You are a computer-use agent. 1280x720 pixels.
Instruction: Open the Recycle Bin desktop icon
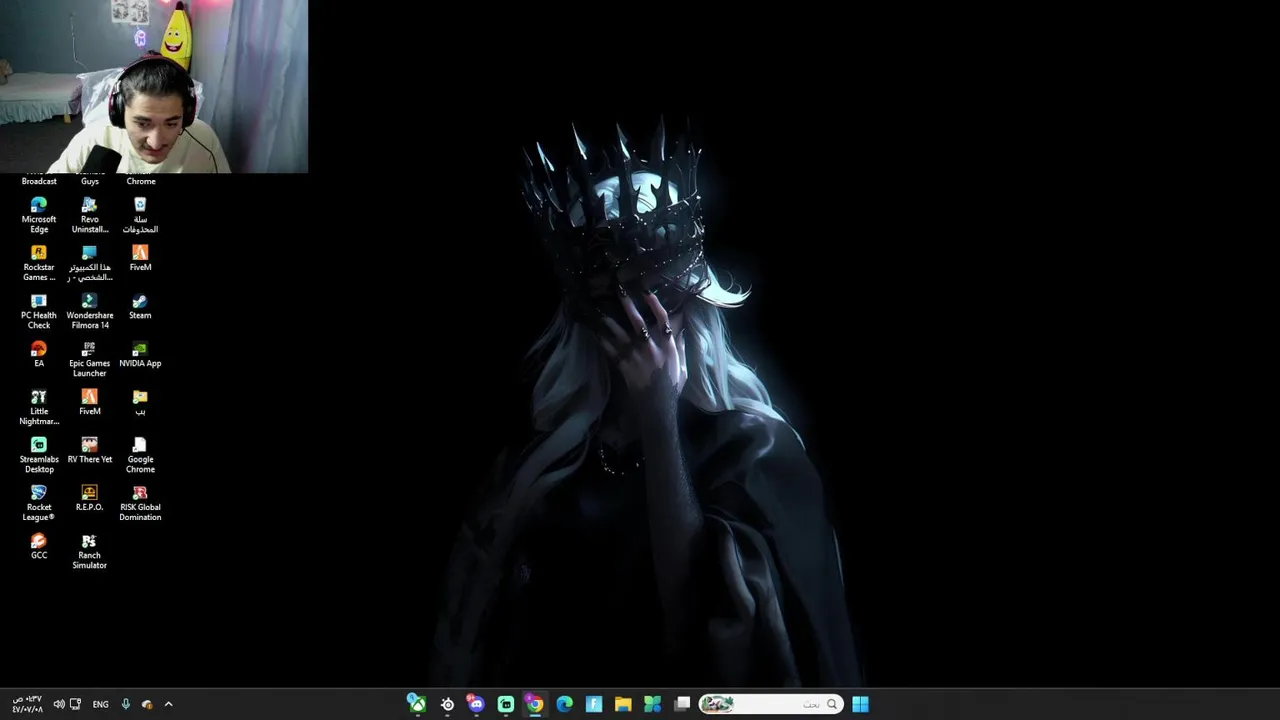[x=140, y=215]
